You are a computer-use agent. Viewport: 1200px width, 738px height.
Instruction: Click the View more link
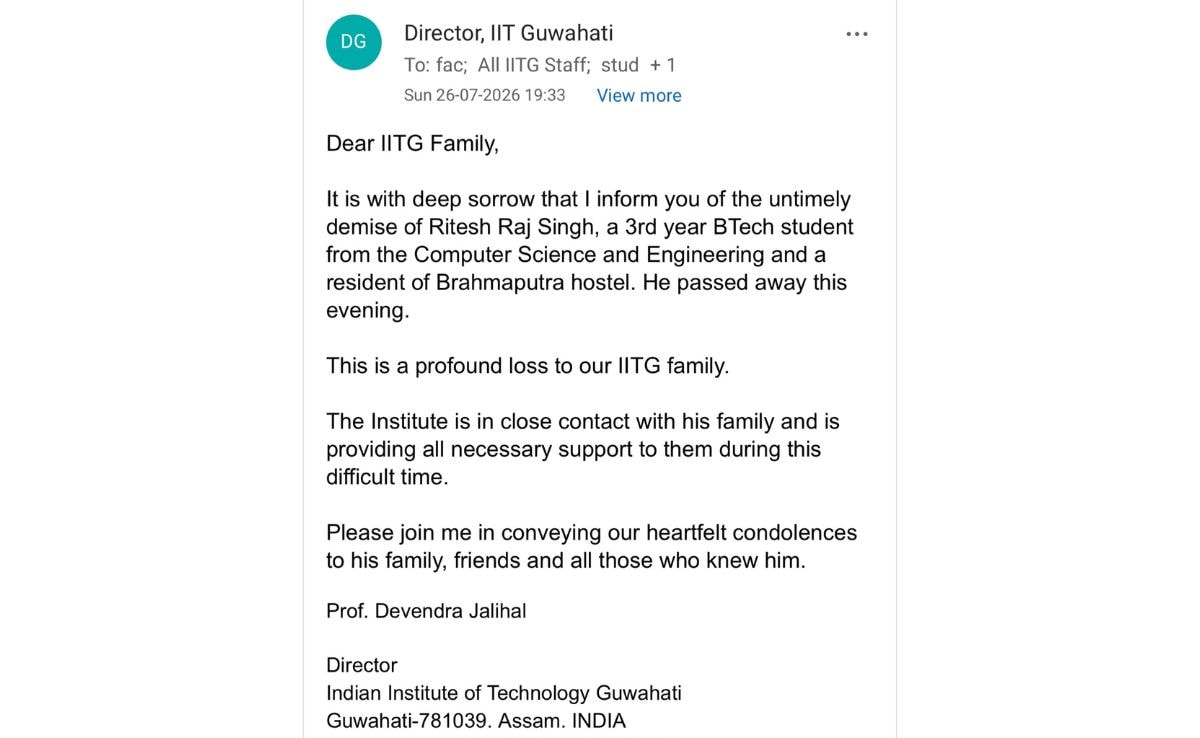[639, 95]
